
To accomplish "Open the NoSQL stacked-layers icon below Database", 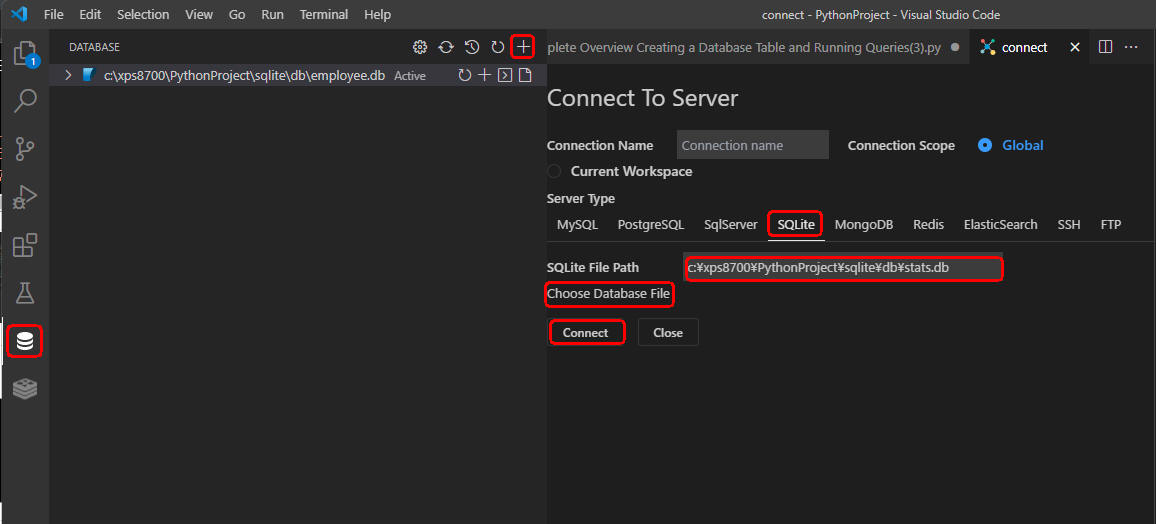I will click(x=25, y=389).
